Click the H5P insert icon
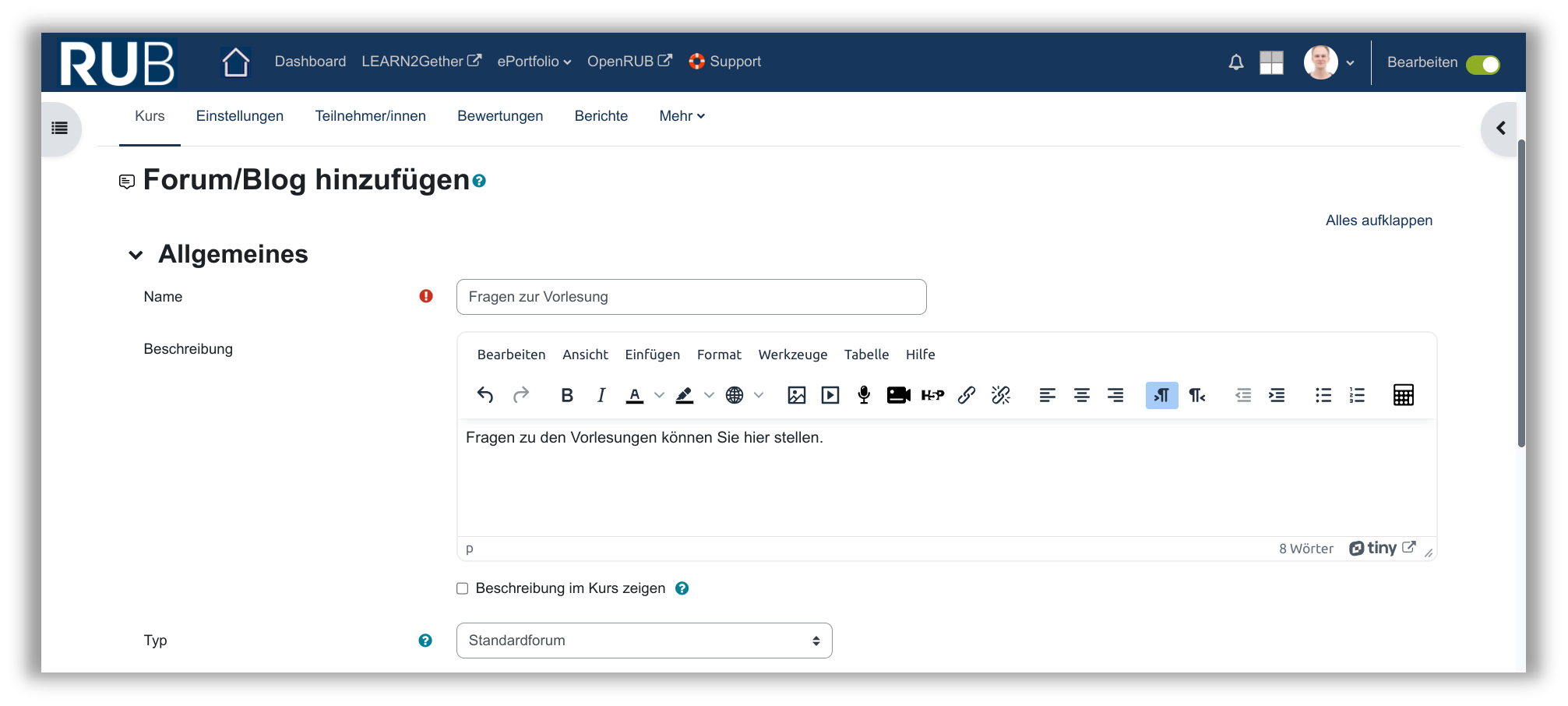The width and height of the screenshot is (1568, 706). point(932,395)
